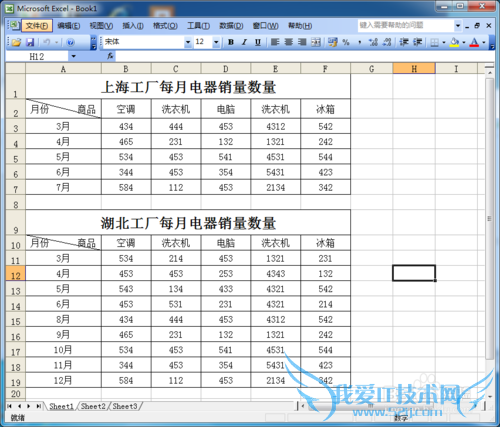This screenshot has height=427, width=500.
Task: Toggle Bold formatting
Action: click(231, 42)
